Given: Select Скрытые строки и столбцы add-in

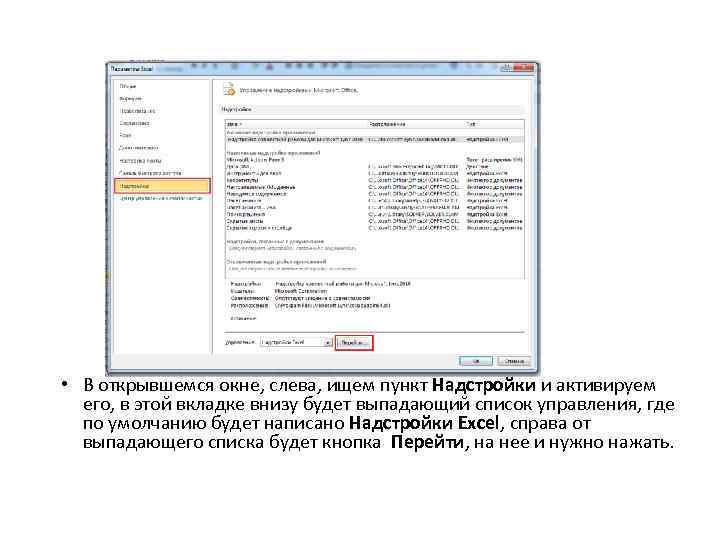Looking at the screenshot, I should point(375,228).
